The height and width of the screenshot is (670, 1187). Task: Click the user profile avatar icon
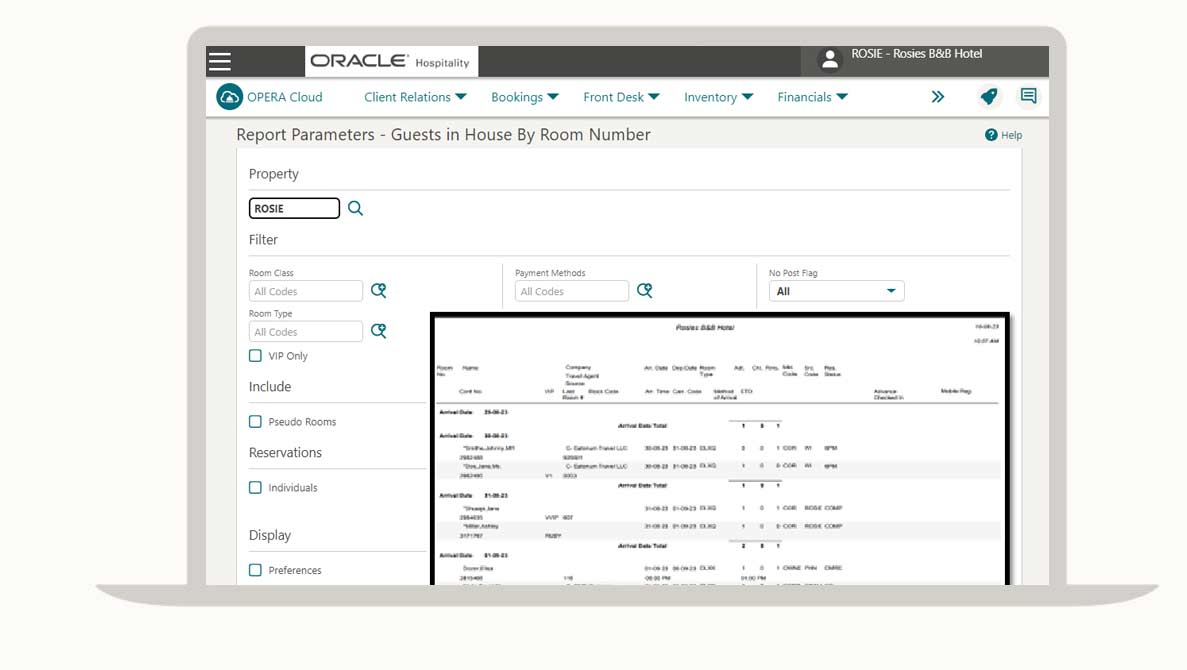click(x=830, y=60)
